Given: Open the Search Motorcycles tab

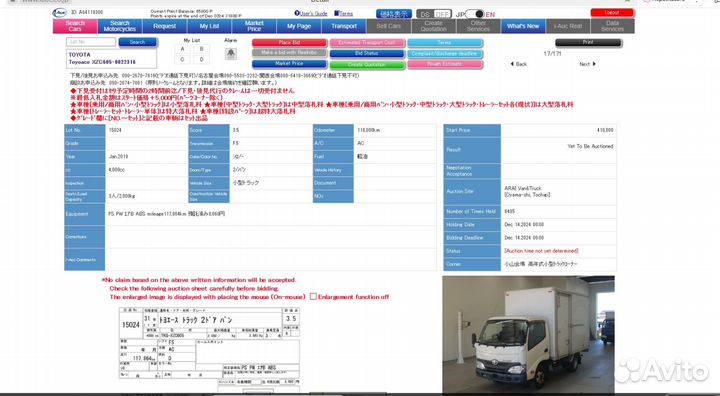Looking at the screenshot, I should point(119,26).
